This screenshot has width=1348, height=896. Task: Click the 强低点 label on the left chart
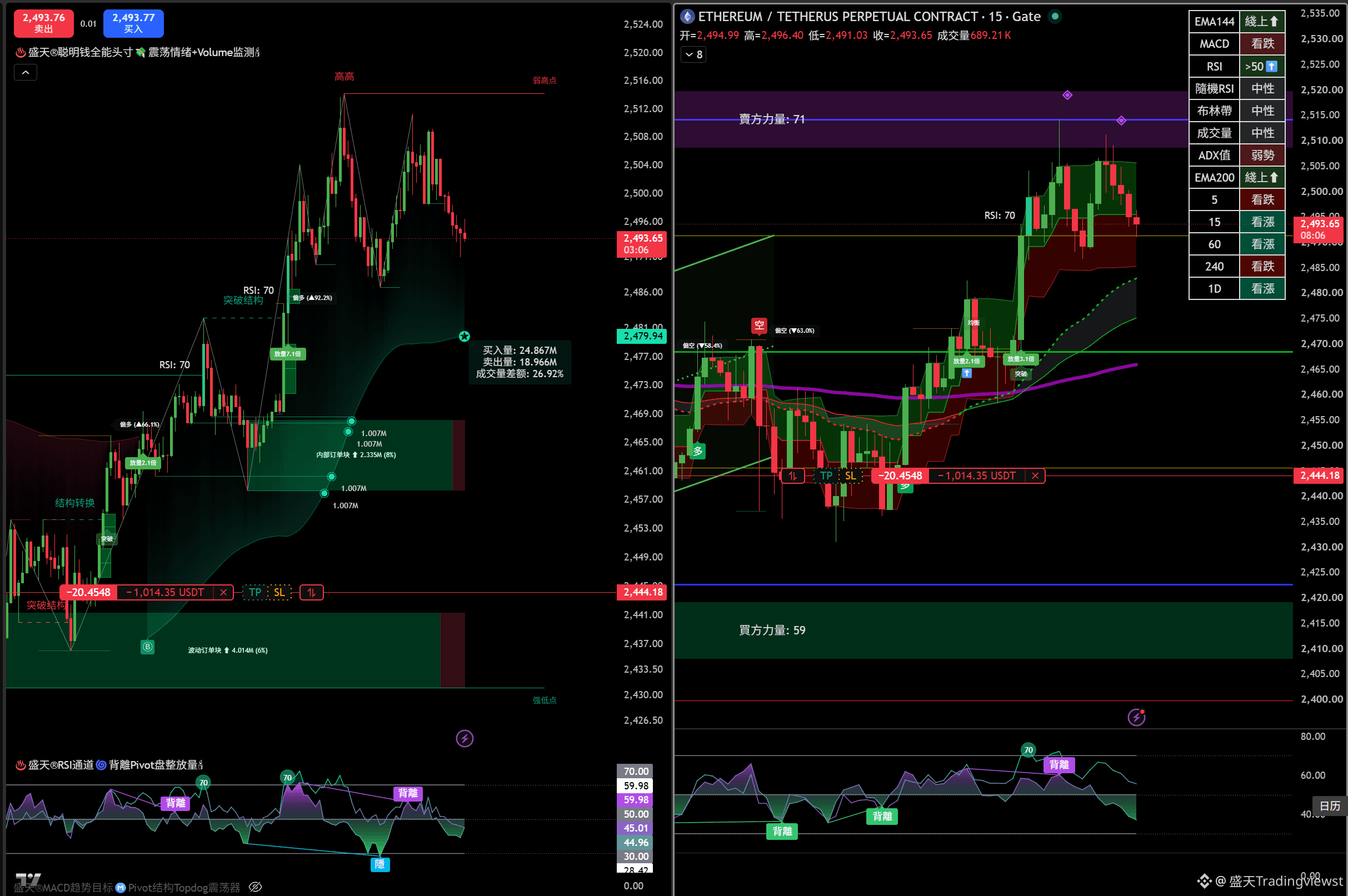point(545,700)
